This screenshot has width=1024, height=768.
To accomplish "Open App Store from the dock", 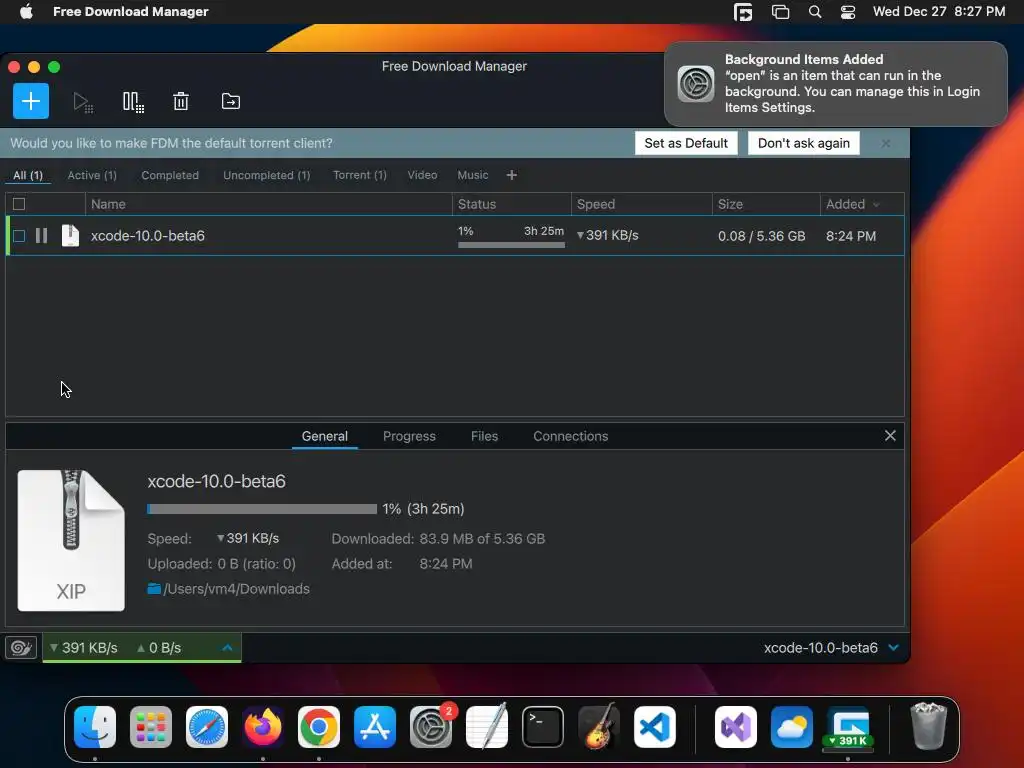I will pyautogui.click(x=375, y=727).
